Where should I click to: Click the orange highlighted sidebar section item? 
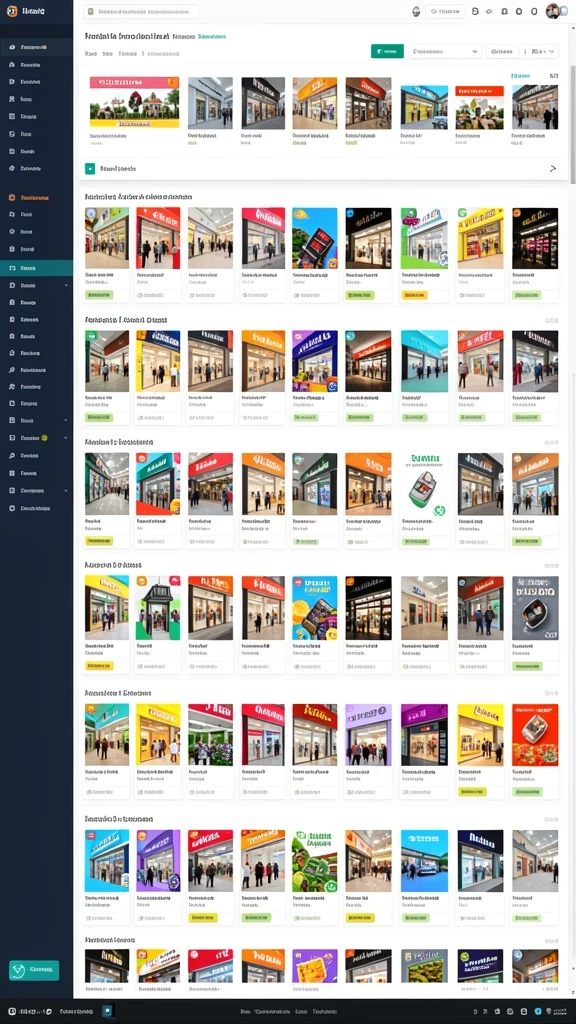[x=37, y=197]
